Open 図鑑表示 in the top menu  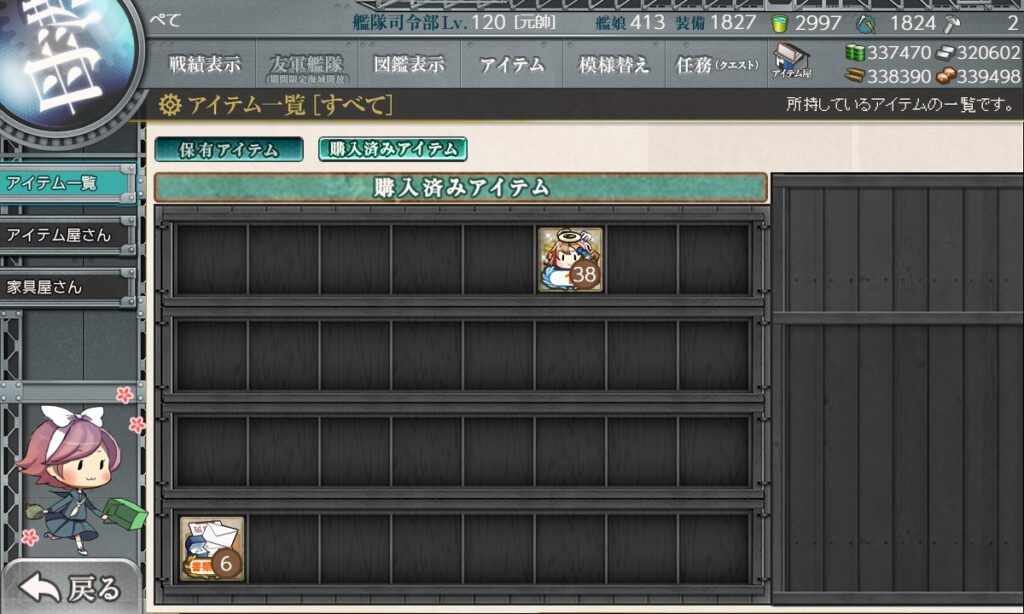click(x=409, y=65)
